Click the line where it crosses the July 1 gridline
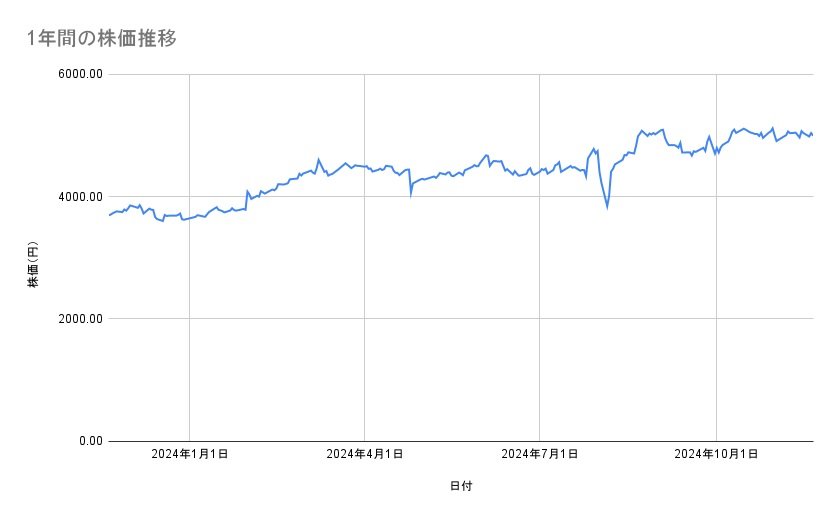This screenshot has width=839, height=519. (x=540, y=170)
